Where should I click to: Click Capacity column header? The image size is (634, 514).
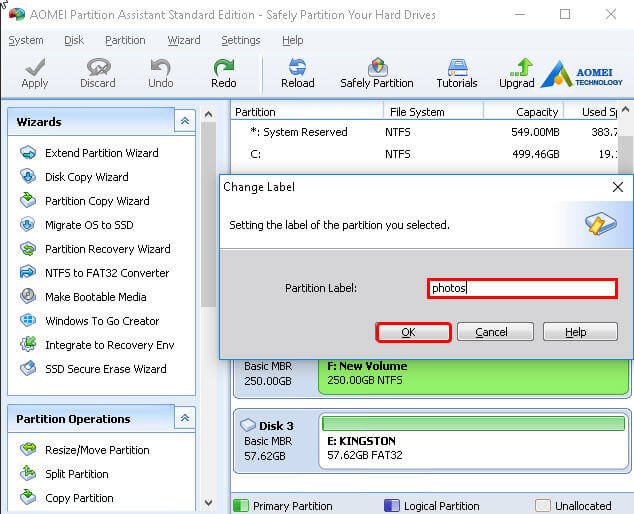click(524, 112)
